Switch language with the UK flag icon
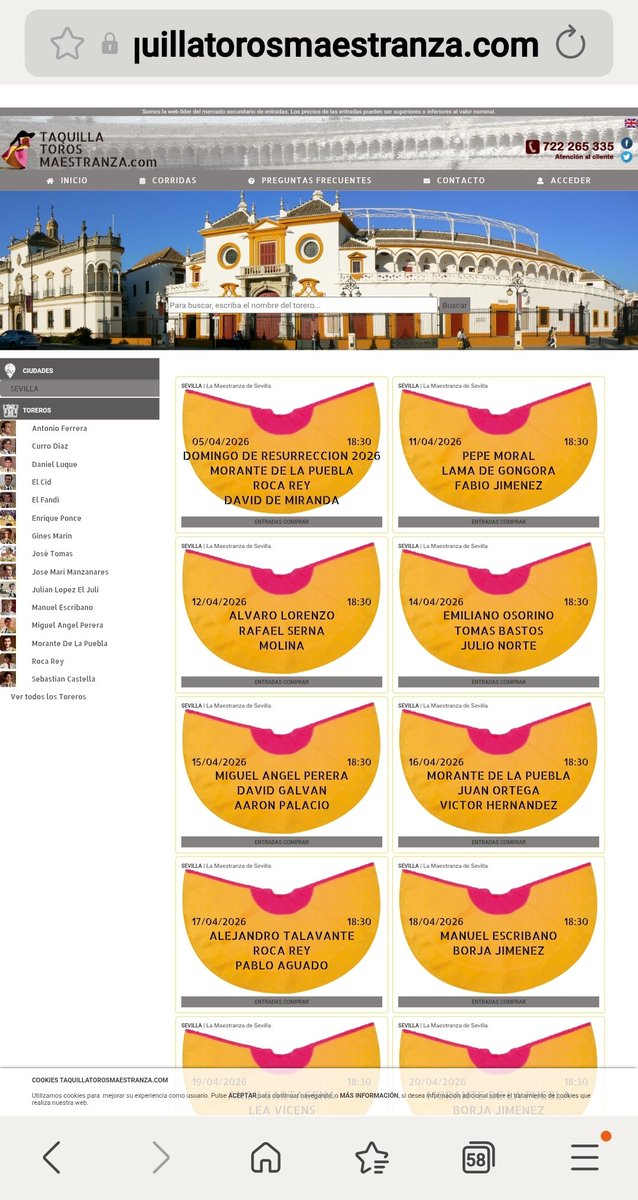The image size is (638, 1200). click(x=630, y=123)
